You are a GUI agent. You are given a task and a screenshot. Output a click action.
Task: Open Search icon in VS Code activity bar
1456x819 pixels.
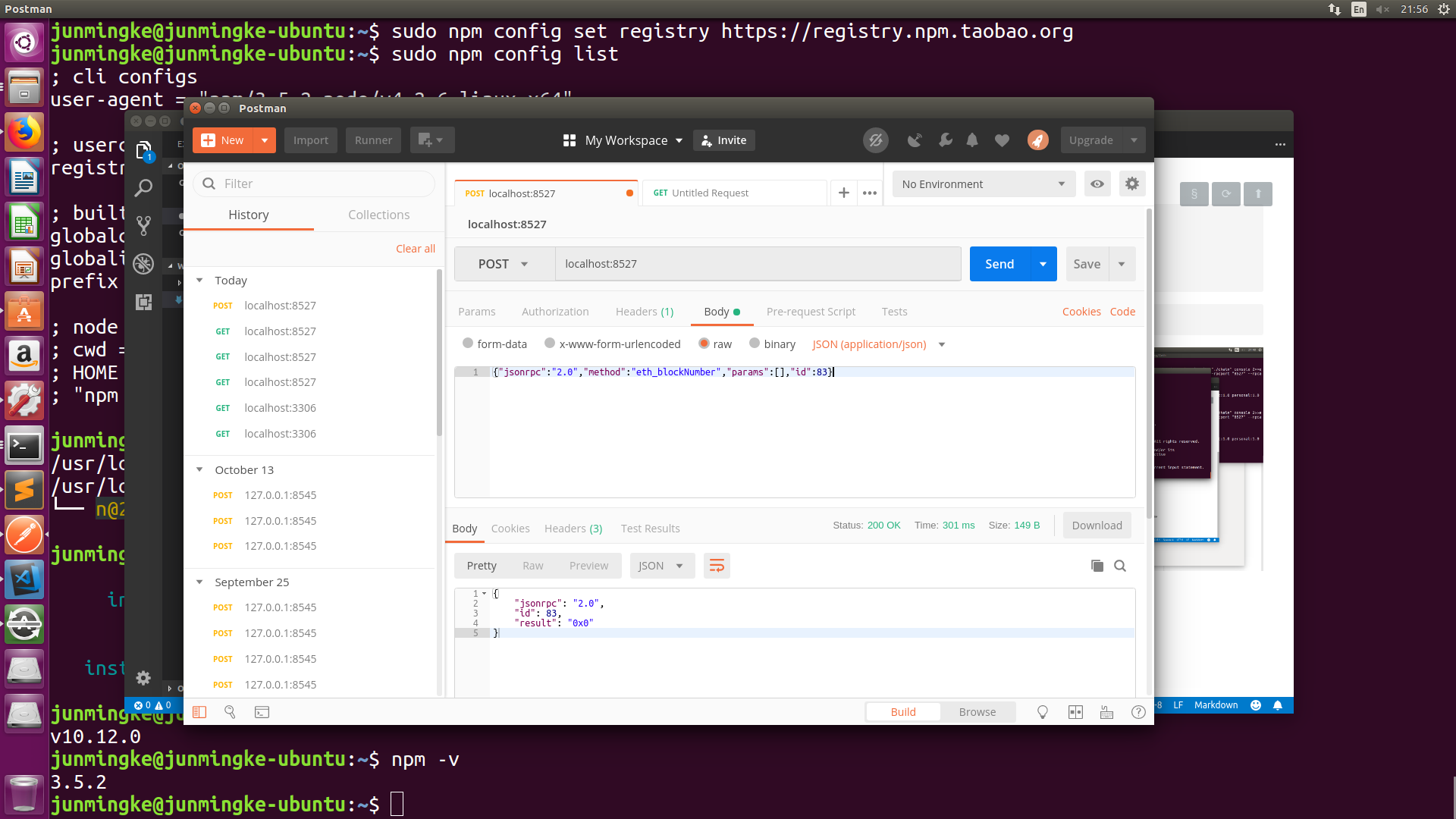[143, 187]
